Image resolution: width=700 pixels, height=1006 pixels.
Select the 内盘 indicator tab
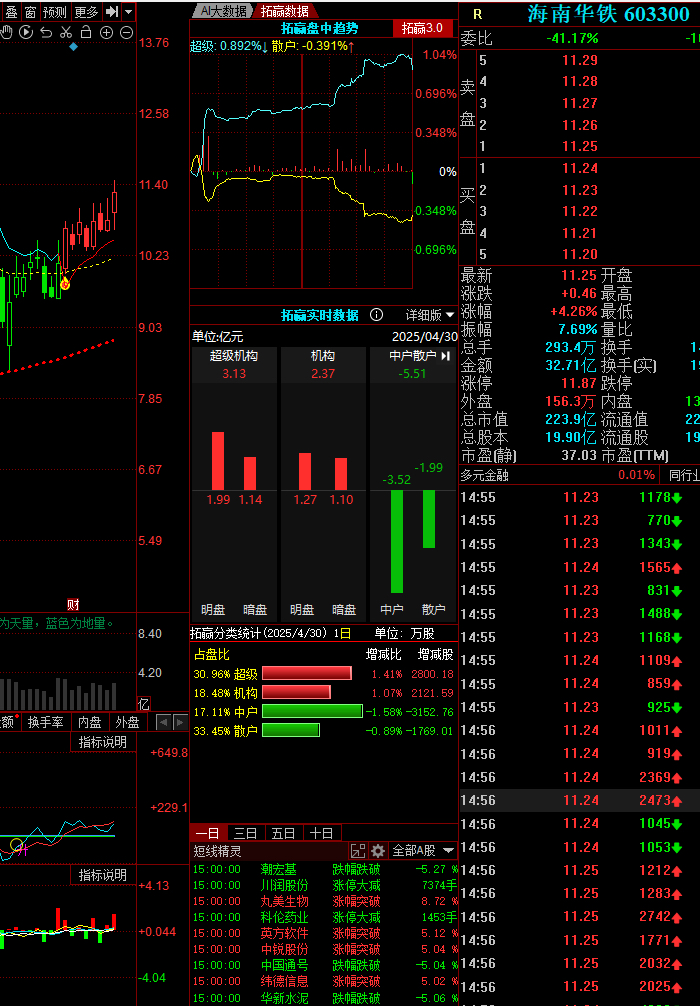tap(90, 722)
